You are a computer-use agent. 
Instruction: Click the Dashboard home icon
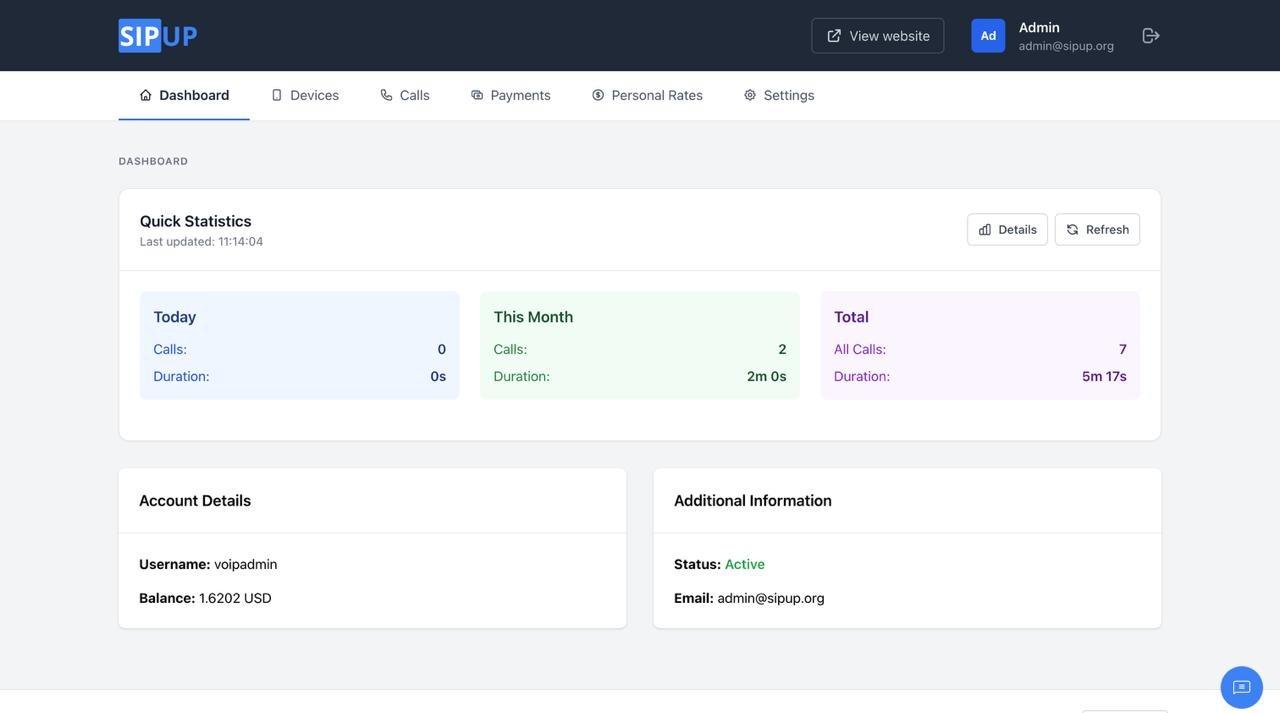click(146, 95)
